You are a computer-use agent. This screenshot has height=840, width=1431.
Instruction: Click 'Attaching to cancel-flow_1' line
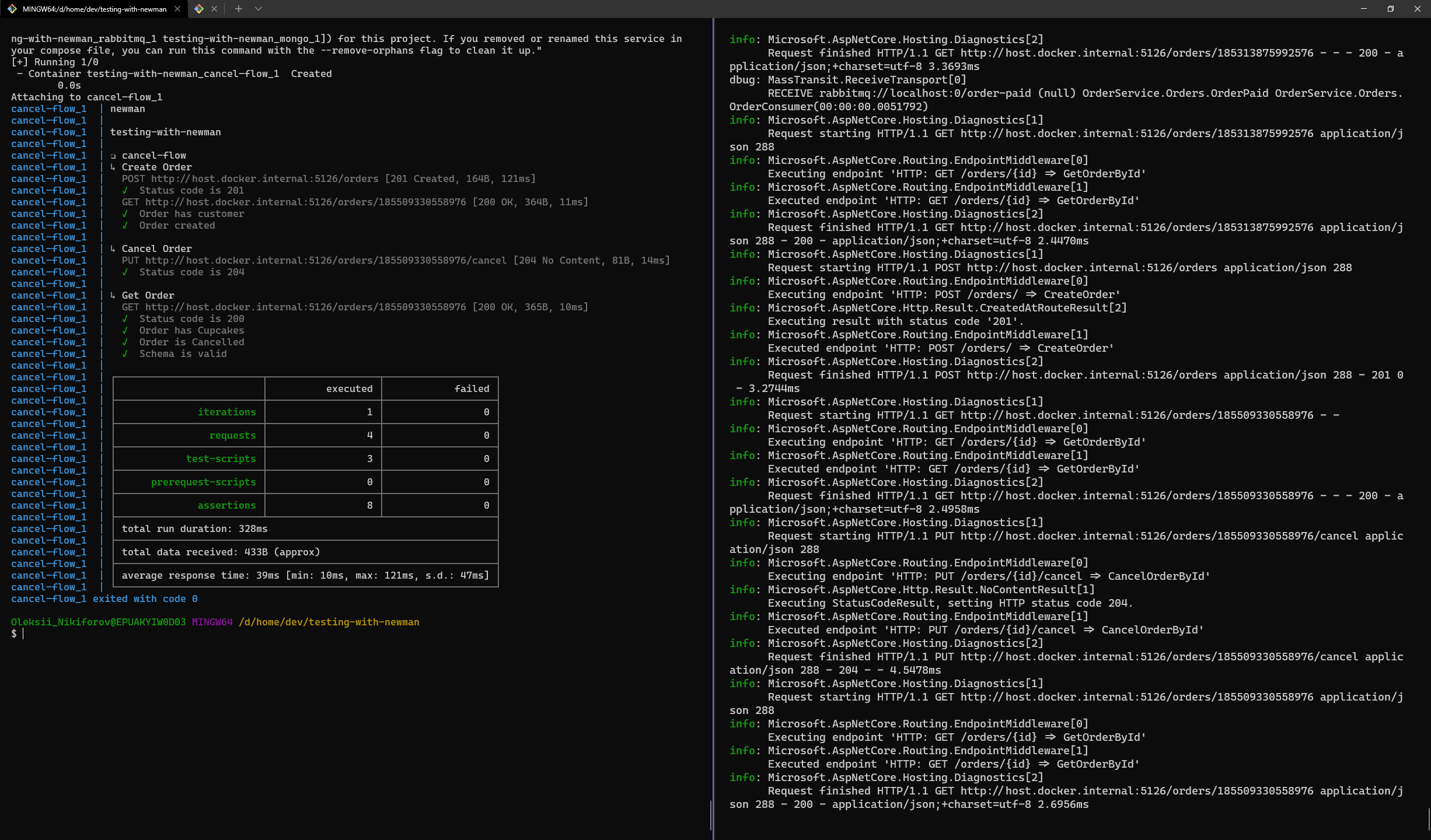tap(86, 97)
